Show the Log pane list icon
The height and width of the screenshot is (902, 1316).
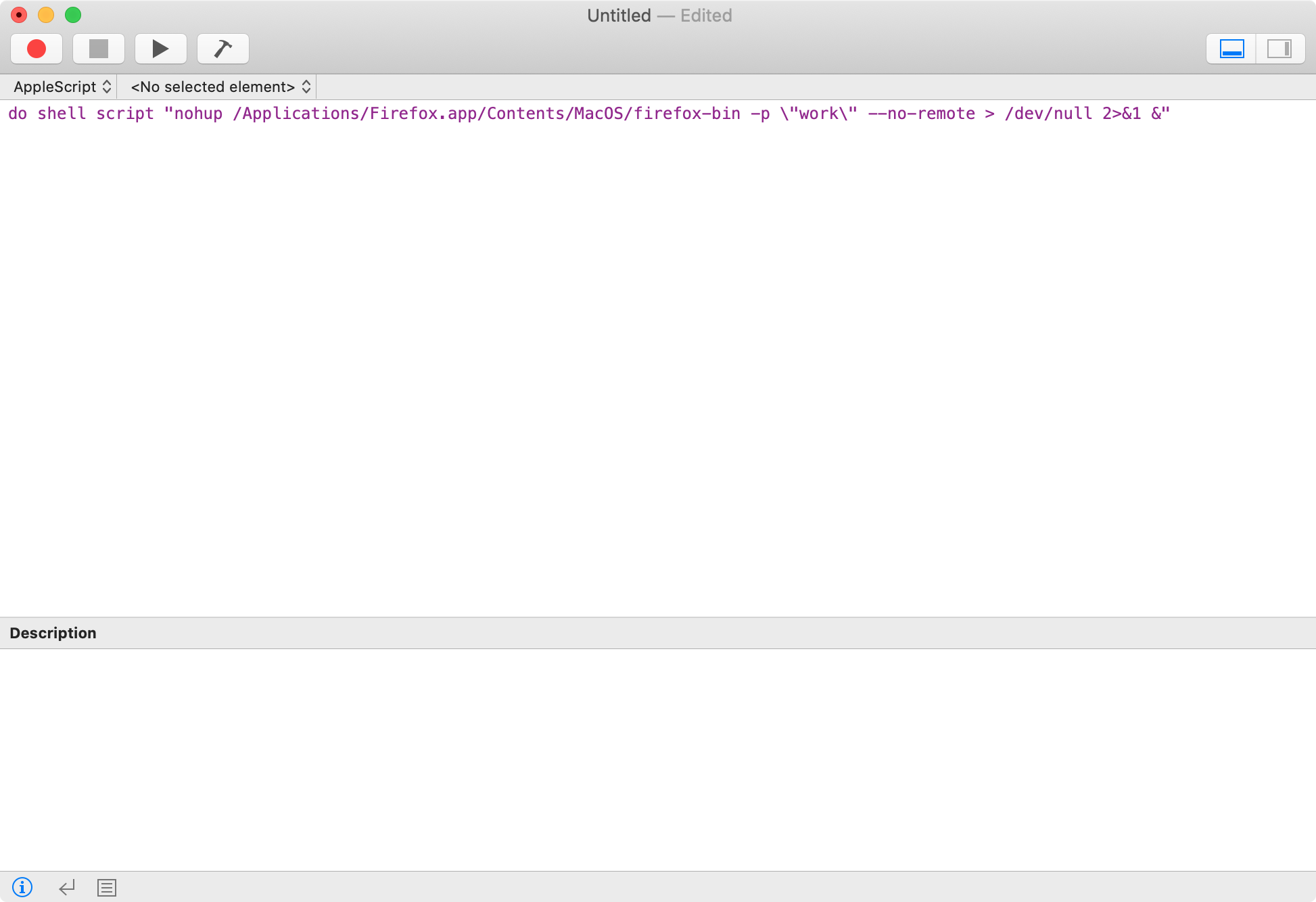click(x=107, y=887)
